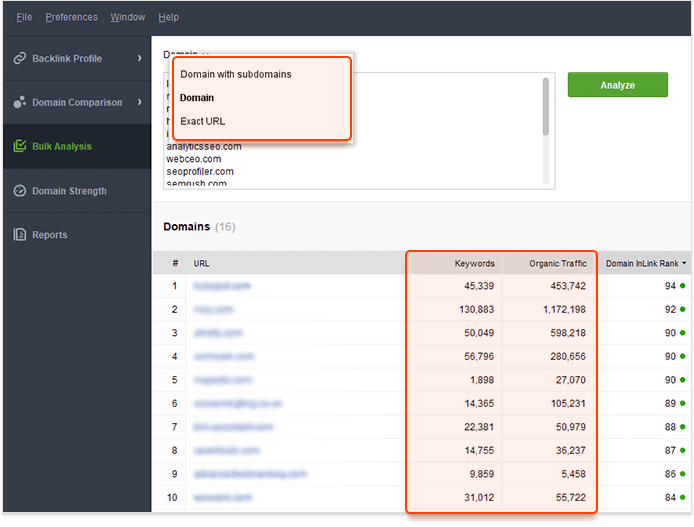The image size is (694, 527).
Task: Click 'webceo.com' in domain list
Action: [x=193, y=159]
